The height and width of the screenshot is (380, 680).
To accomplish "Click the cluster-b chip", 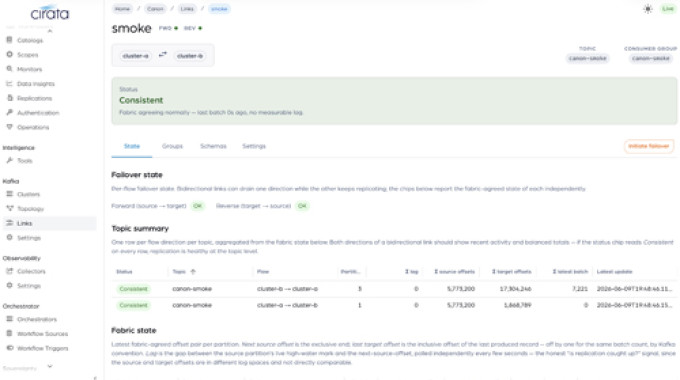I will click(190, 56).
